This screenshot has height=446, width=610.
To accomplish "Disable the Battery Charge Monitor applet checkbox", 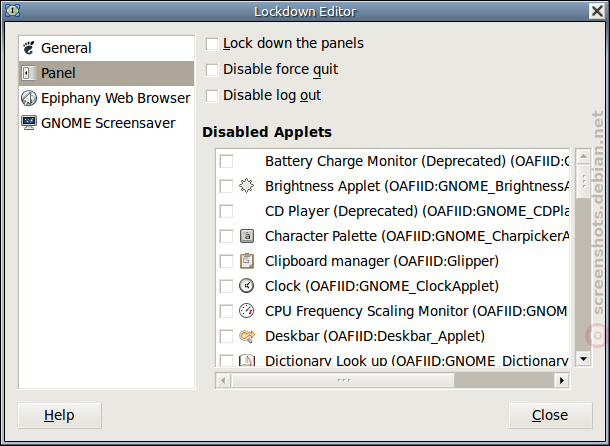I will click(x=226, y=161).
